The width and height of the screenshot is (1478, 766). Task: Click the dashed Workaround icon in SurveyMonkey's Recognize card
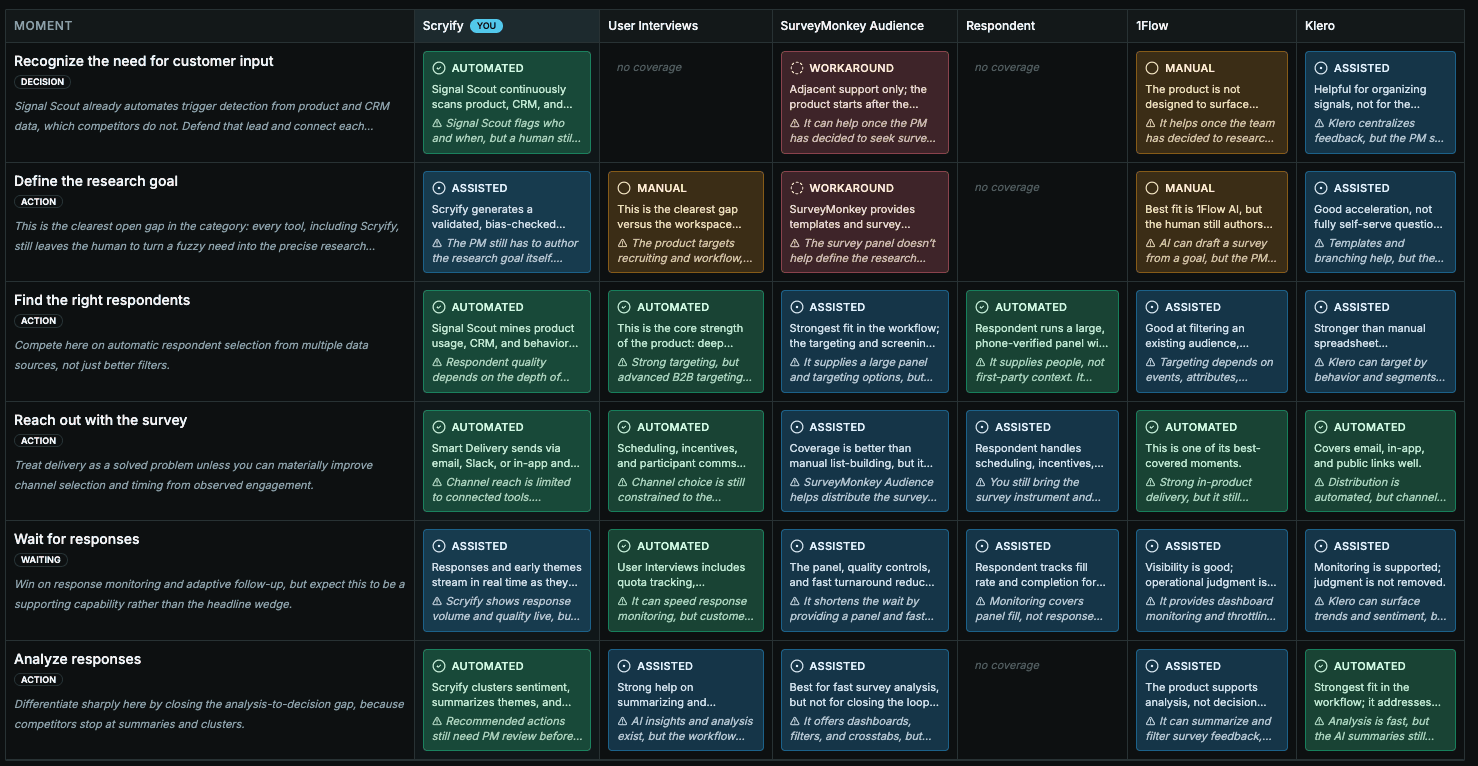(797, 68)
